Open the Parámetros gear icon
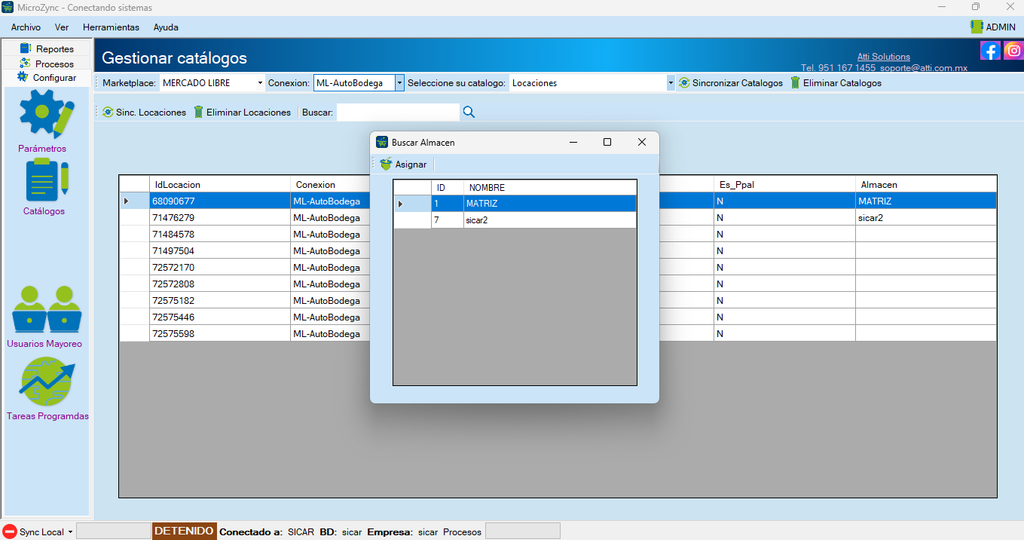This screenshot has height=540, width=1024. [x=46, y=114]
